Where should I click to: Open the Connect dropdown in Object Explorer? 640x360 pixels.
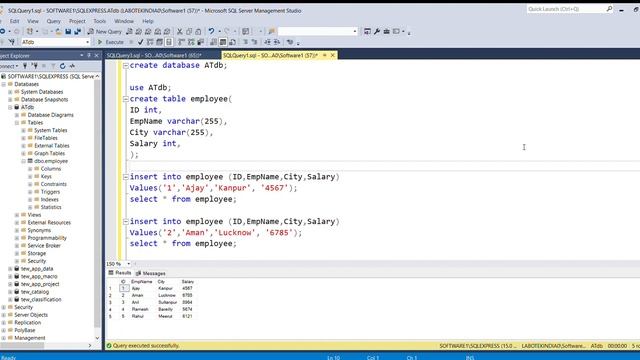[x=9, y=66]
